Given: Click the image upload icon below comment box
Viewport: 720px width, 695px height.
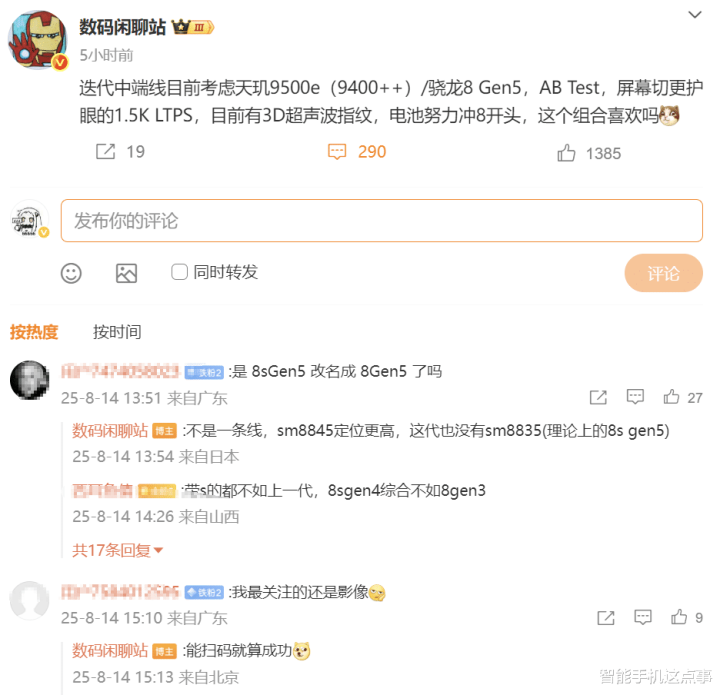Looking at the screenshot, I should coord(126,273).
